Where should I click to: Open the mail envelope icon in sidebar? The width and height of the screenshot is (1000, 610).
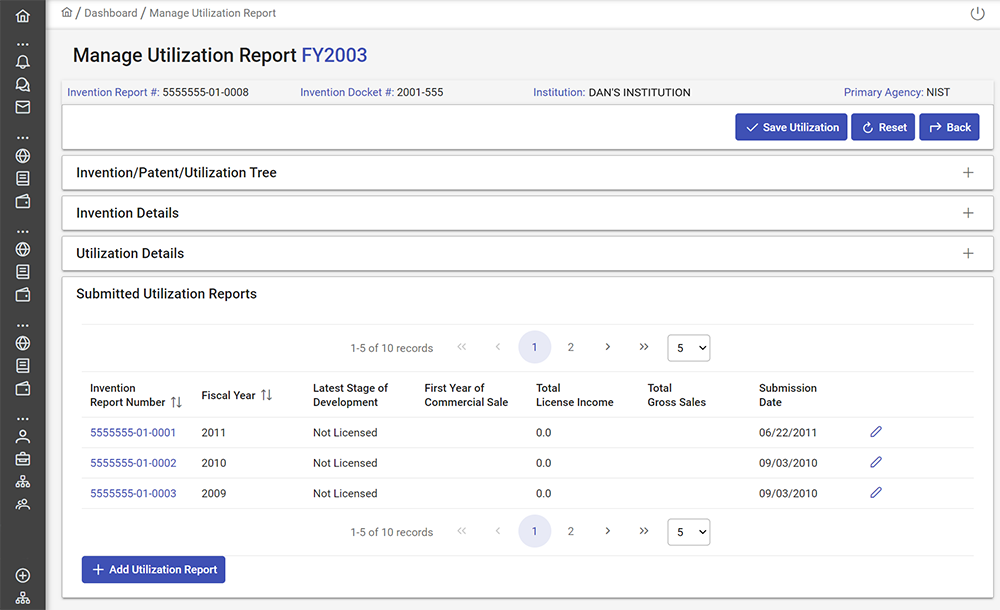[x=22, y=107]
